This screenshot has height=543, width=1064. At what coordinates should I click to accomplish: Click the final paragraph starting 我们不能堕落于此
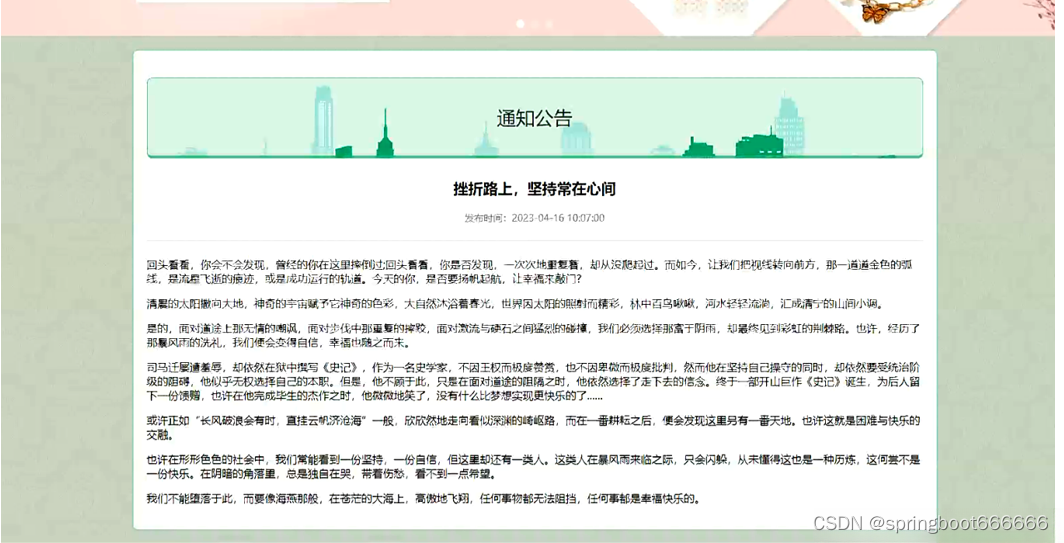pyautogui.click(x=423, y=499)
